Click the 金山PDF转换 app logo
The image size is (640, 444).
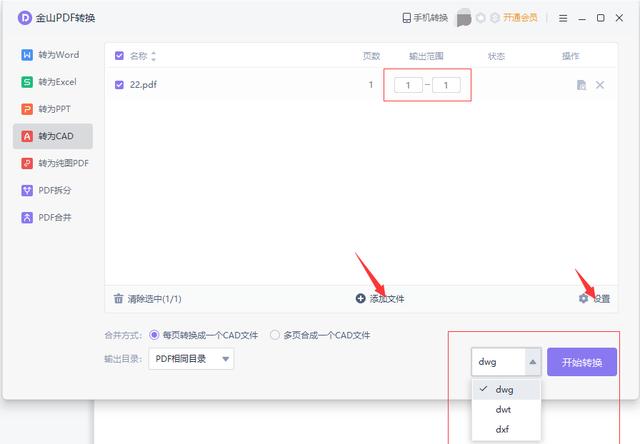coord(25,18)
